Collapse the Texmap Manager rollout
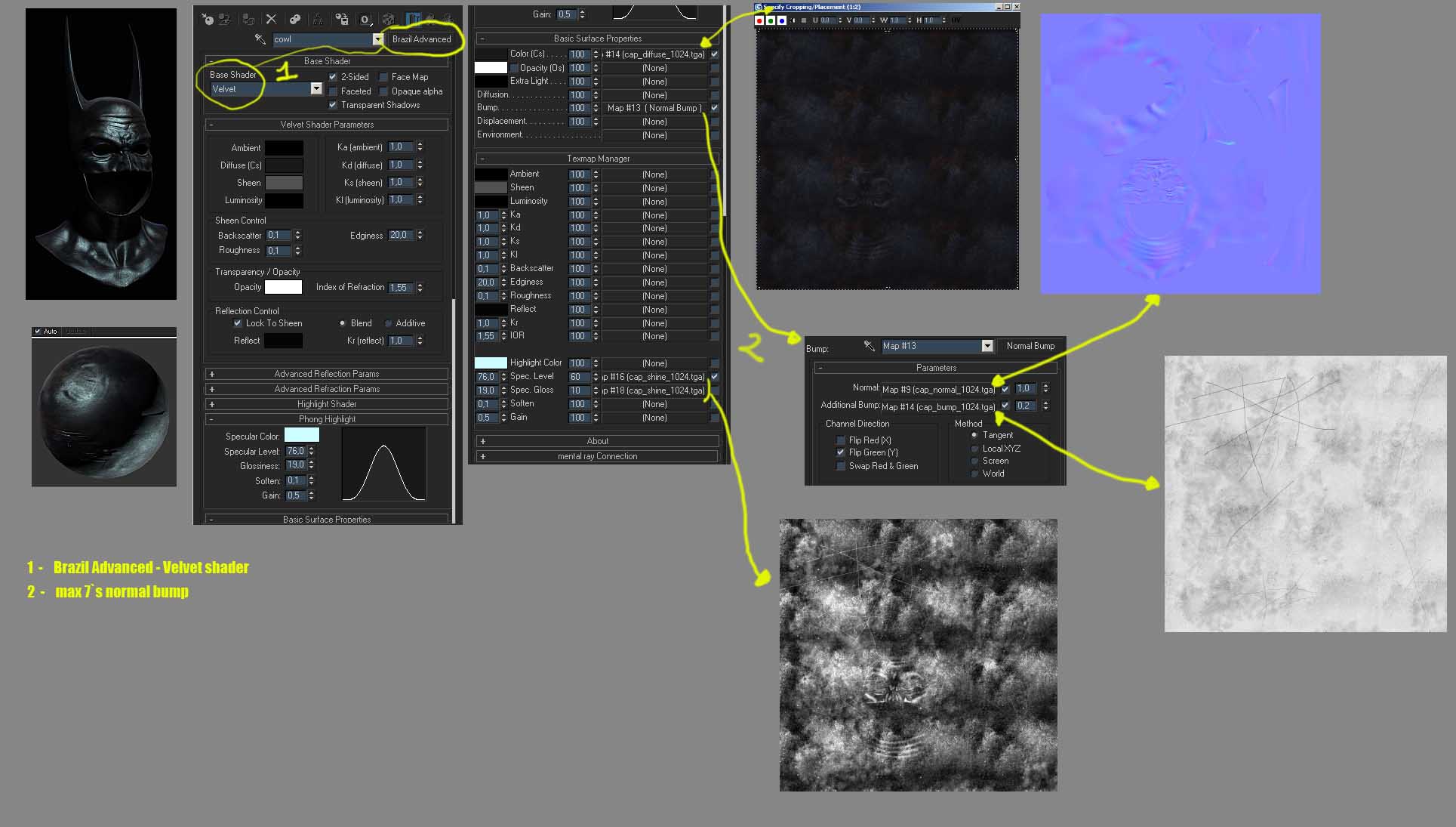Screen dimensions: 1456x827 point(598,159)
